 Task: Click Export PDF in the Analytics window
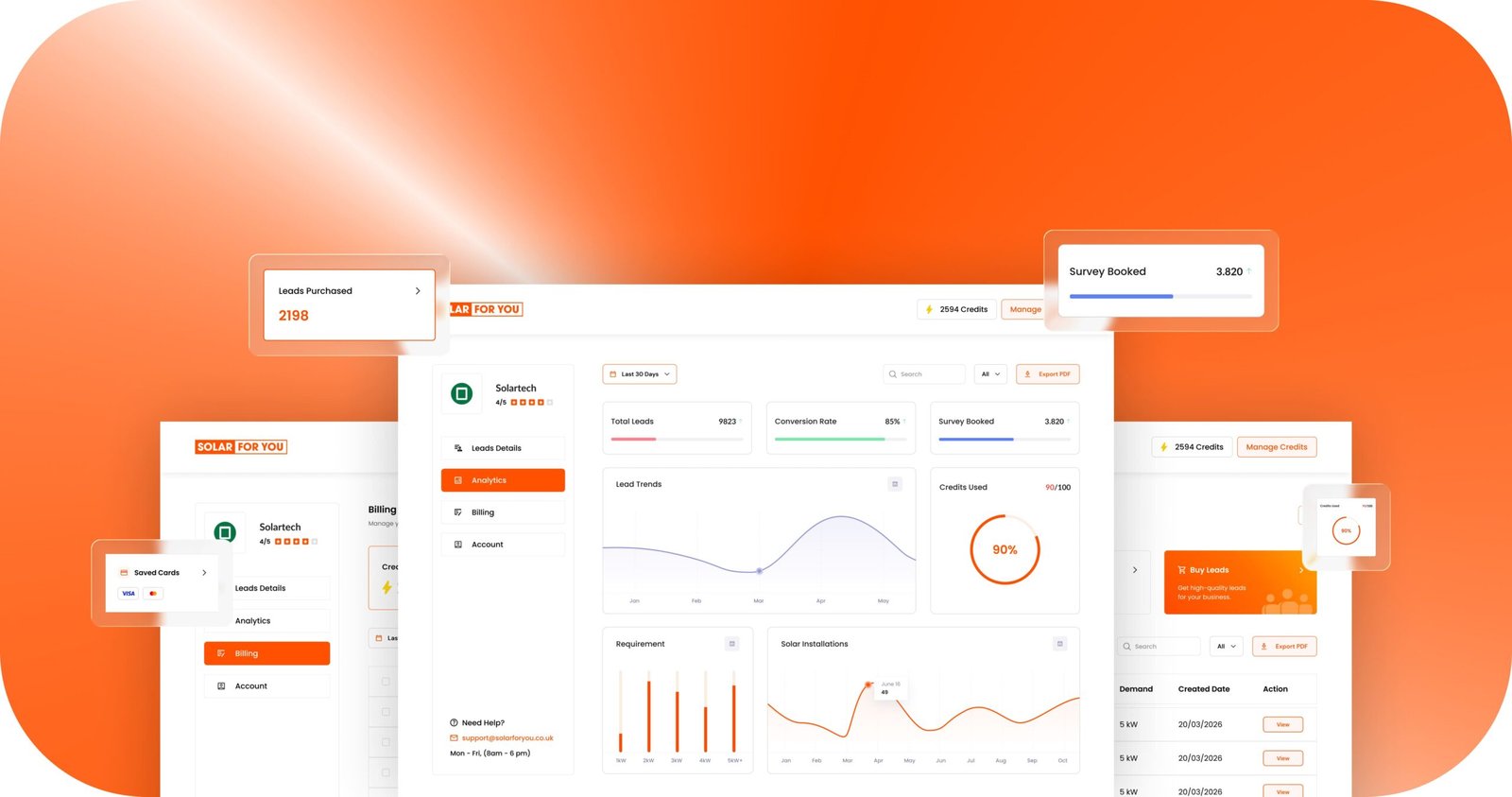pos(1048,374)
